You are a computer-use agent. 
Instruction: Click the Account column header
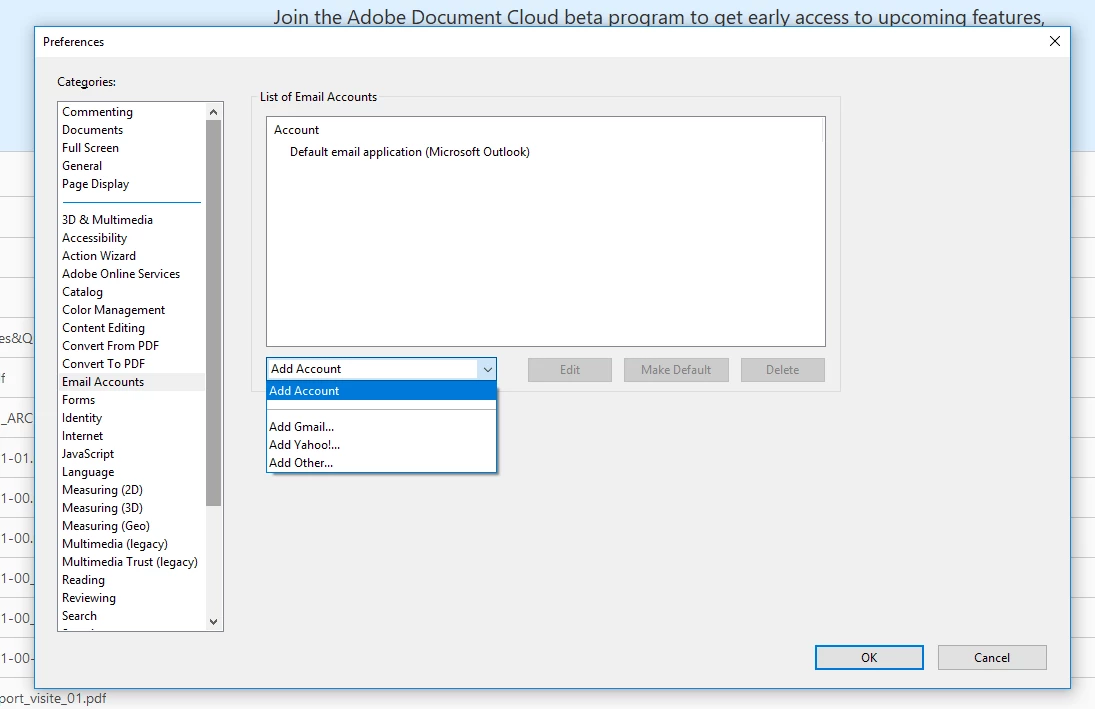coord(545,130)
